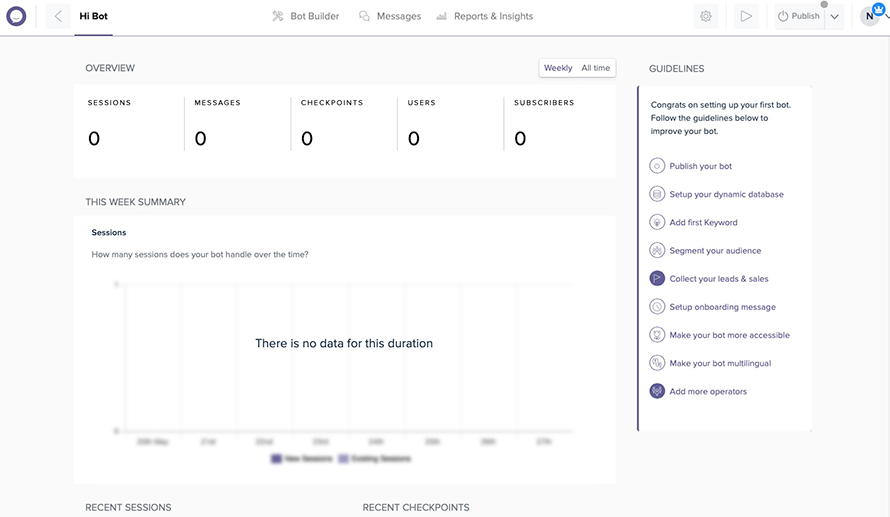The width and height of the screenshot is (890, 517).
Task: Open Segment your audience link
Action: pyautogui.click(x=715, y=250)
